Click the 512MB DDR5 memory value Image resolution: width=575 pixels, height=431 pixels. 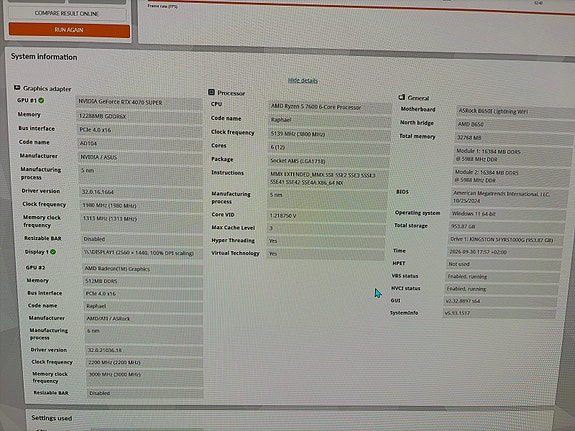pos(143,281)
